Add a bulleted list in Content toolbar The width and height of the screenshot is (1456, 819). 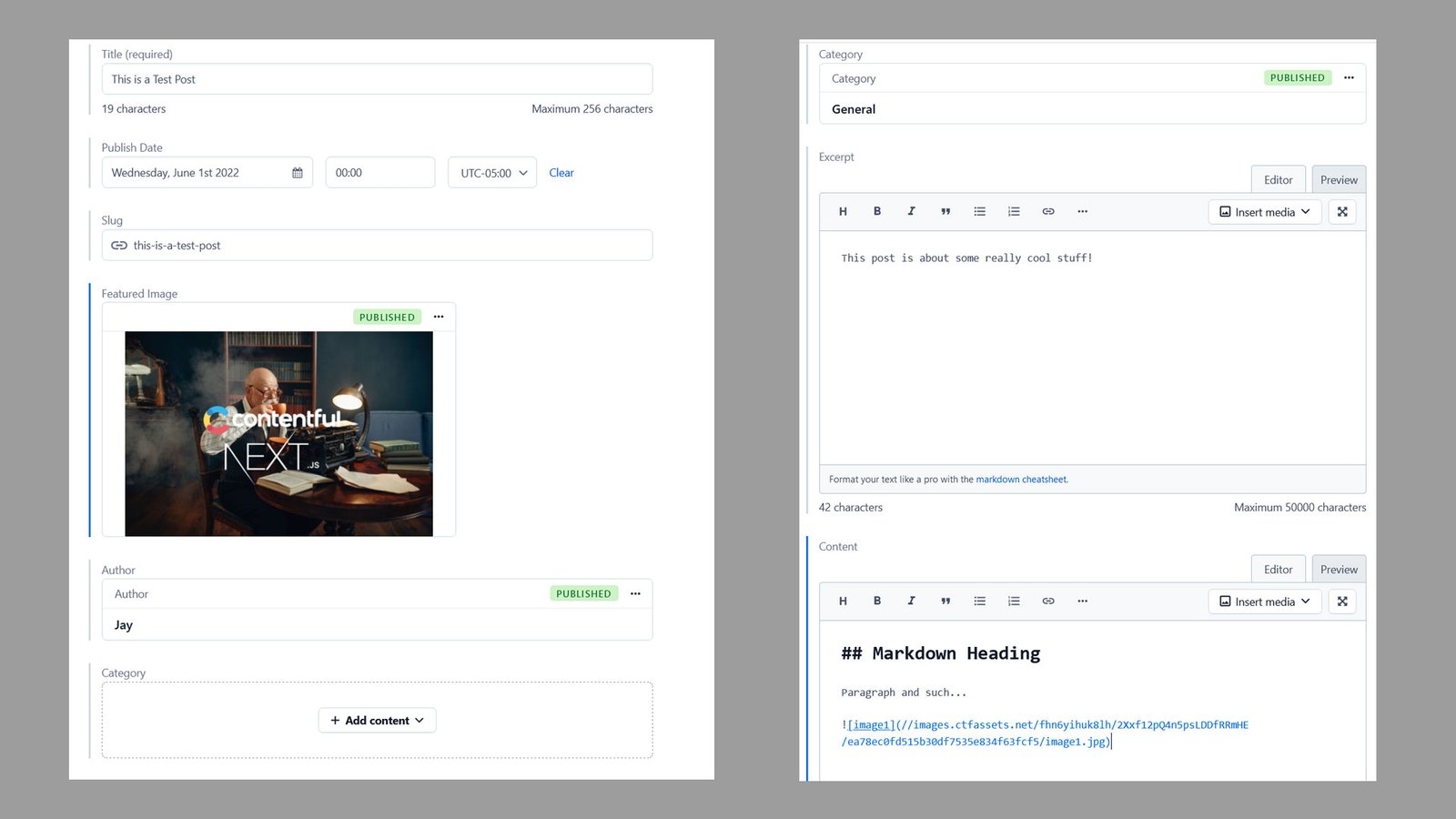click(x=980, y=601)
